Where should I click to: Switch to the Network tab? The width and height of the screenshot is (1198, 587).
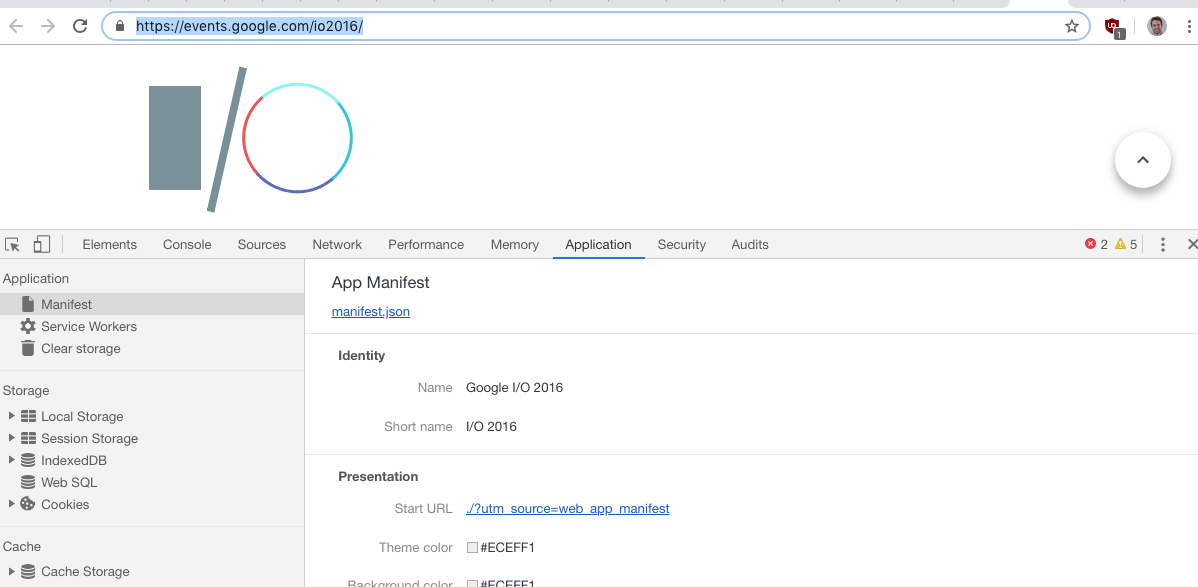337,245
